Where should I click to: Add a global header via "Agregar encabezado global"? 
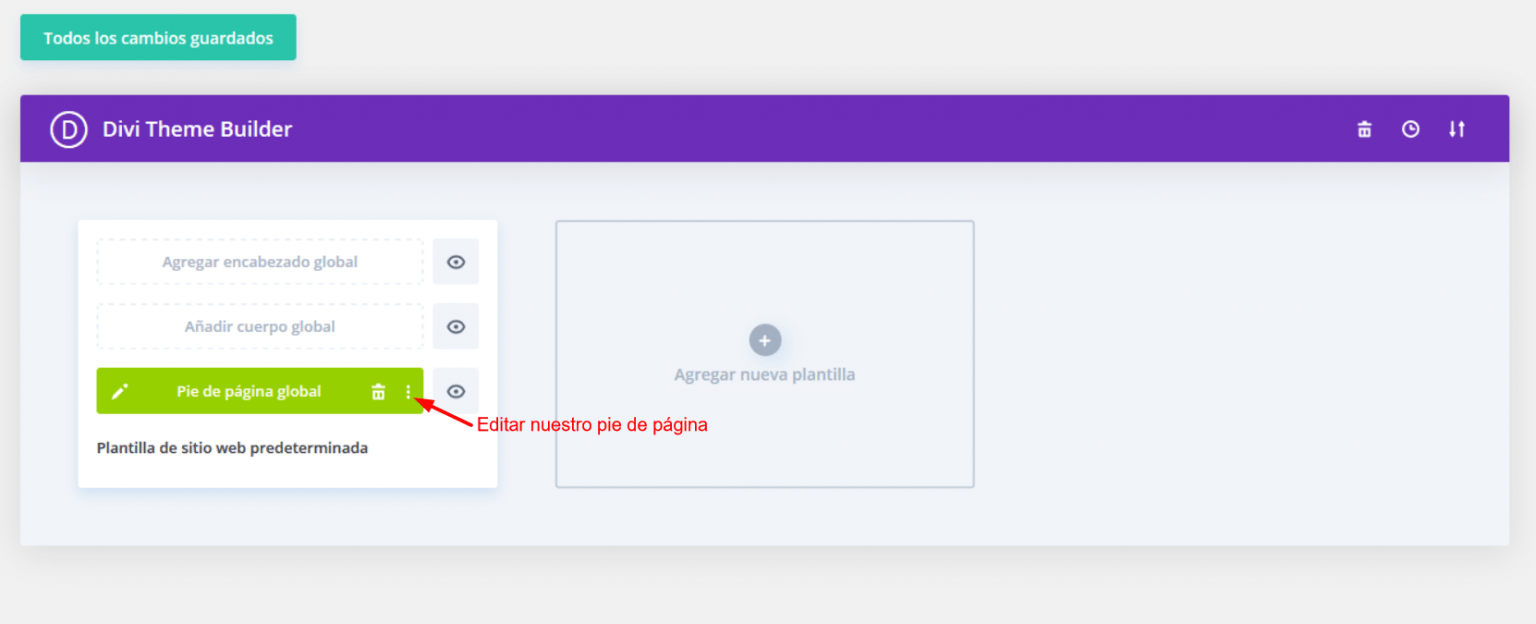point(260,262)
